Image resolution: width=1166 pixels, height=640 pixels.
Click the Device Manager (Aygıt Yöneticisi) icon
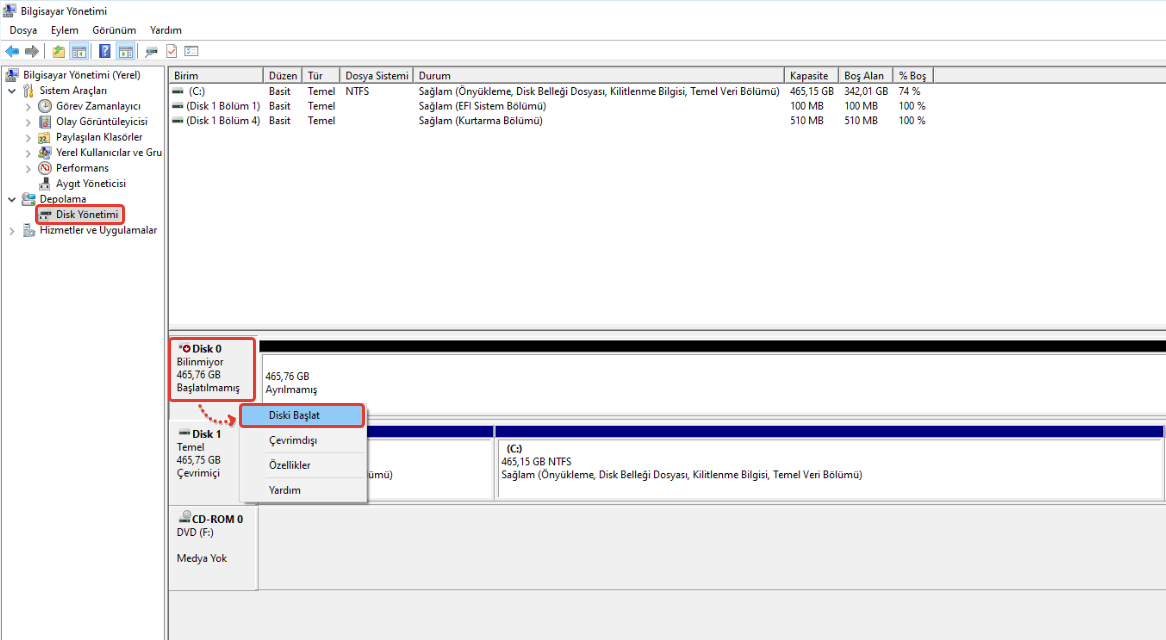point(45,184)
